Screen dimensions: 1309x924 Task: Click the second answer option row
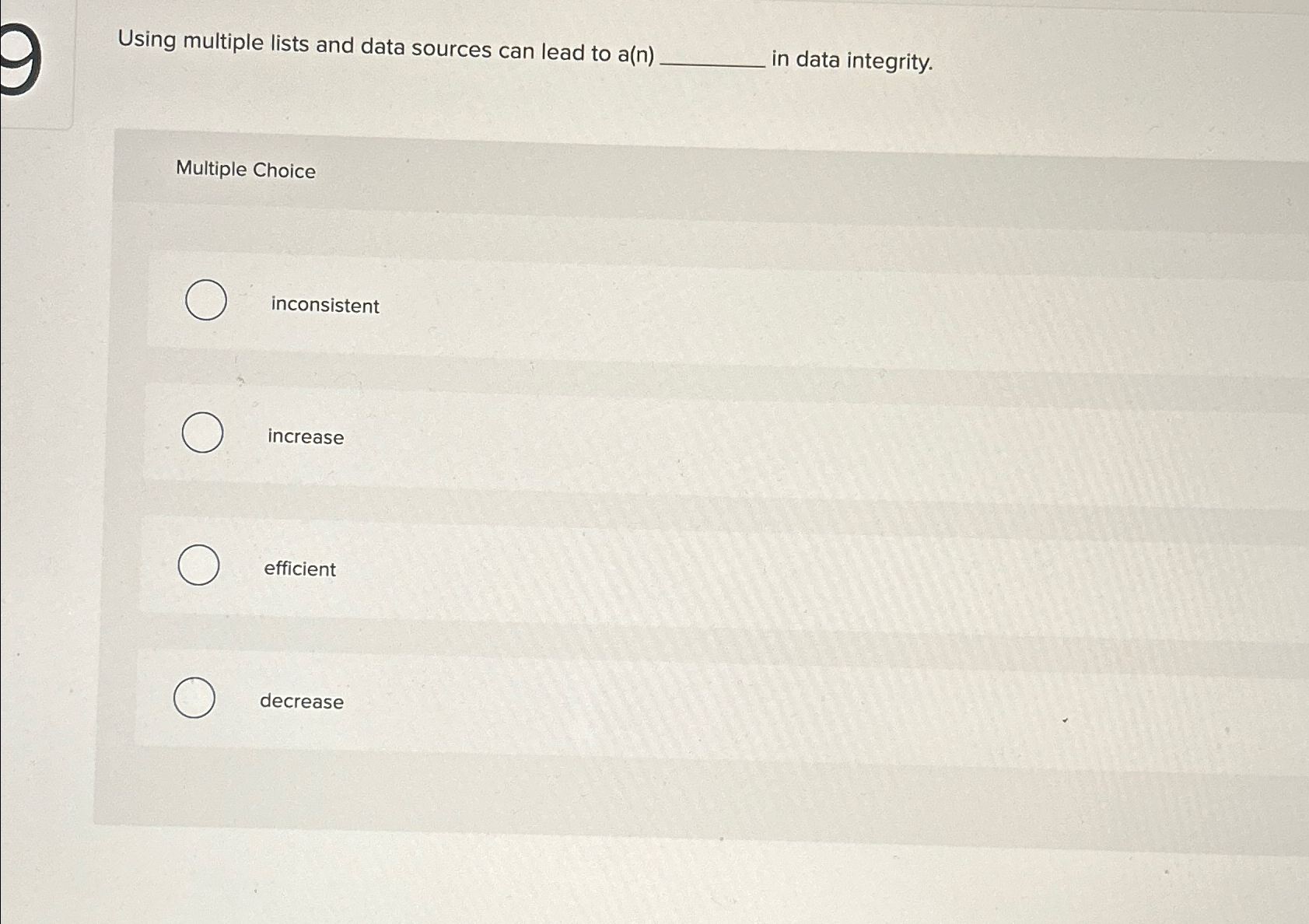click(x=544, y=436)
